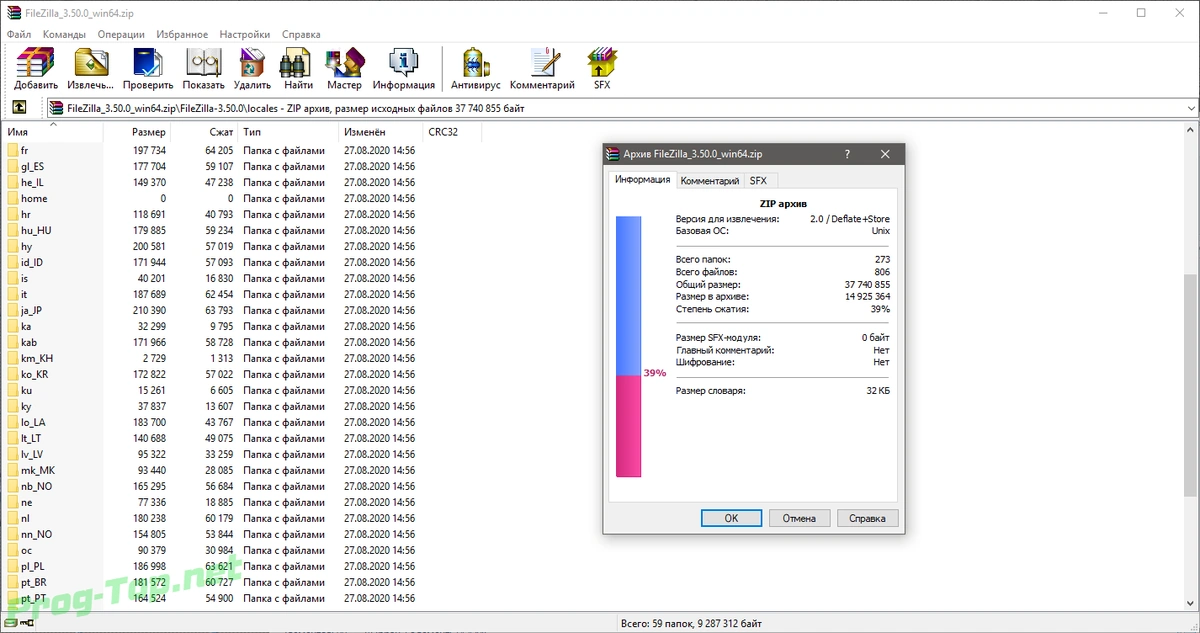Image resolution: width=1200 pixels, height=633 pixels.
Task: Switch to the Информация tab
Action: pos(642,180)
